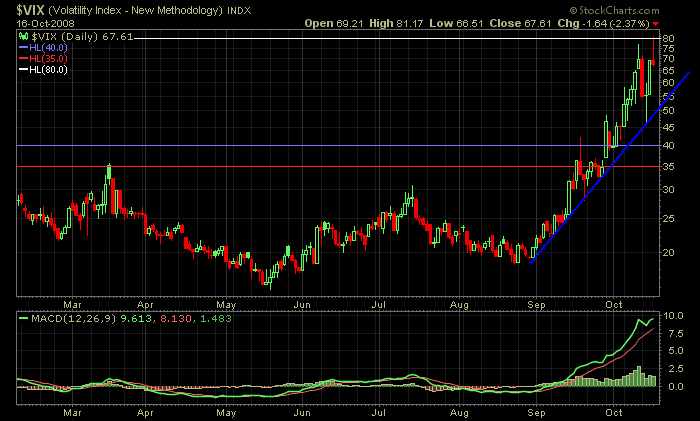Click the MACD(12,26,9) indicator label
The width and height of the screenshot is (700, 421).
[x=73, y=319]
